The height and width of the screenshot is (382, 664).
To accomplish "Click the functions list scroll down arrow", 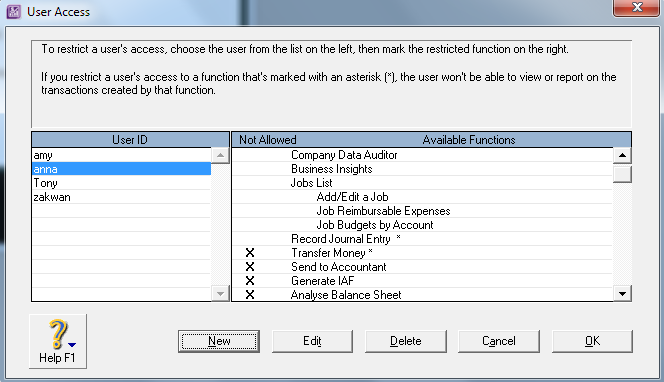I will 622,293.
